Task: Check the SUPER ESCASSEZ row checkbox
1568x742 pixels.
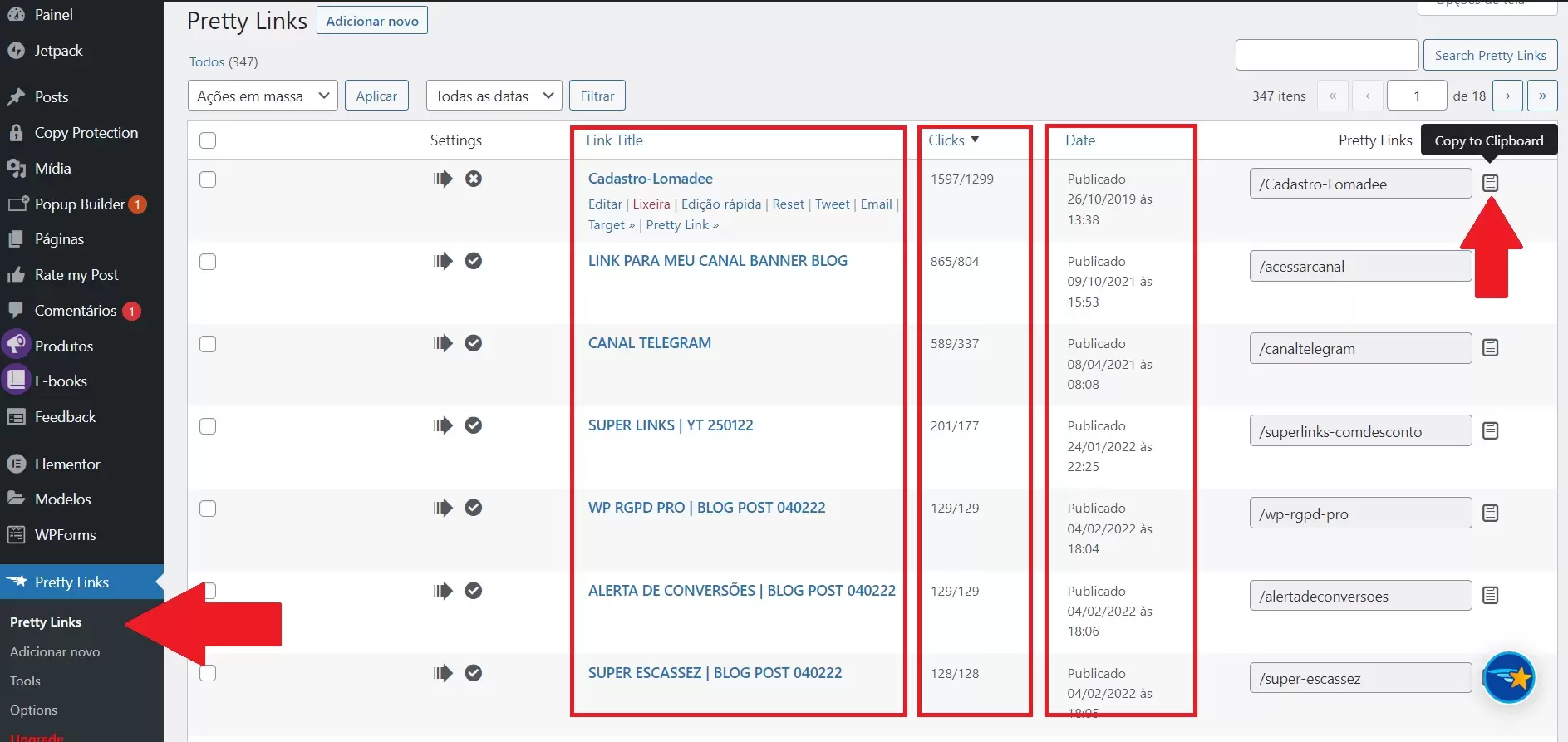Action: 208,673
